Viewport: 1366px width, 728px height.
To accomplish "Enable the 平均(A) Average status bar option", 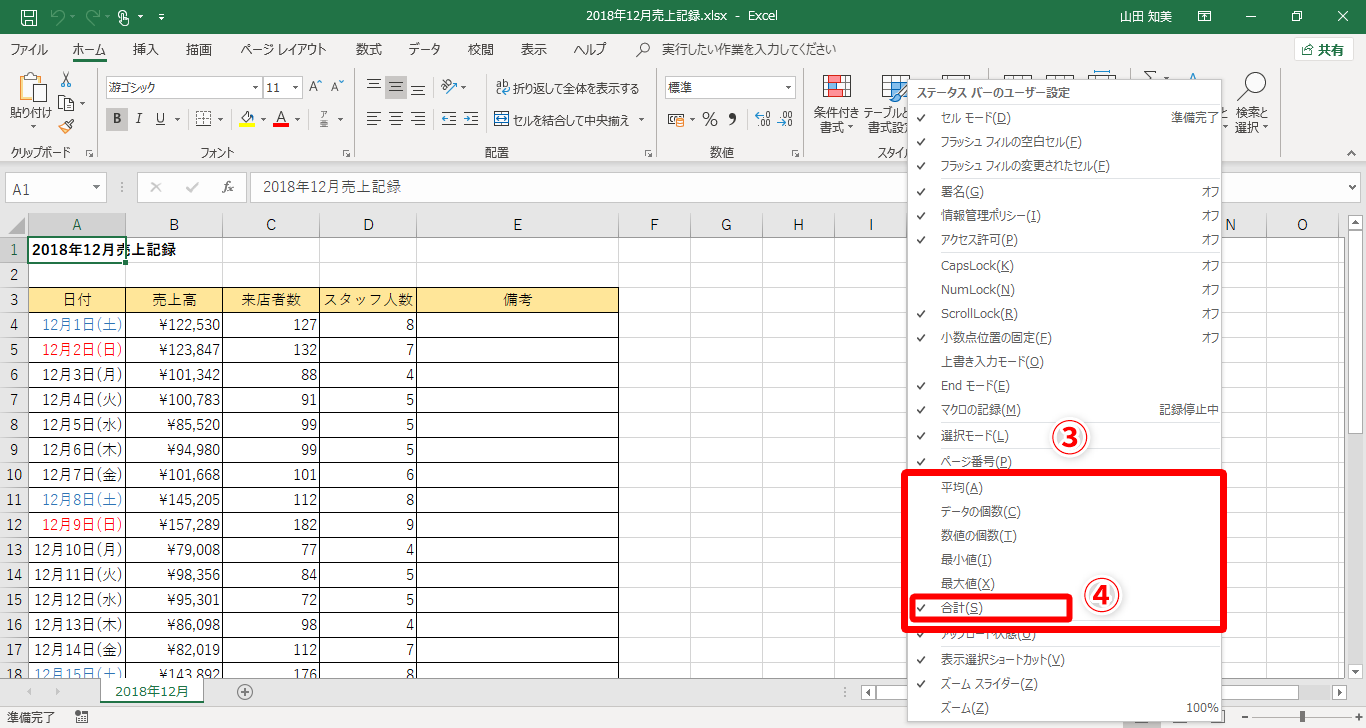I will 1064,488.
